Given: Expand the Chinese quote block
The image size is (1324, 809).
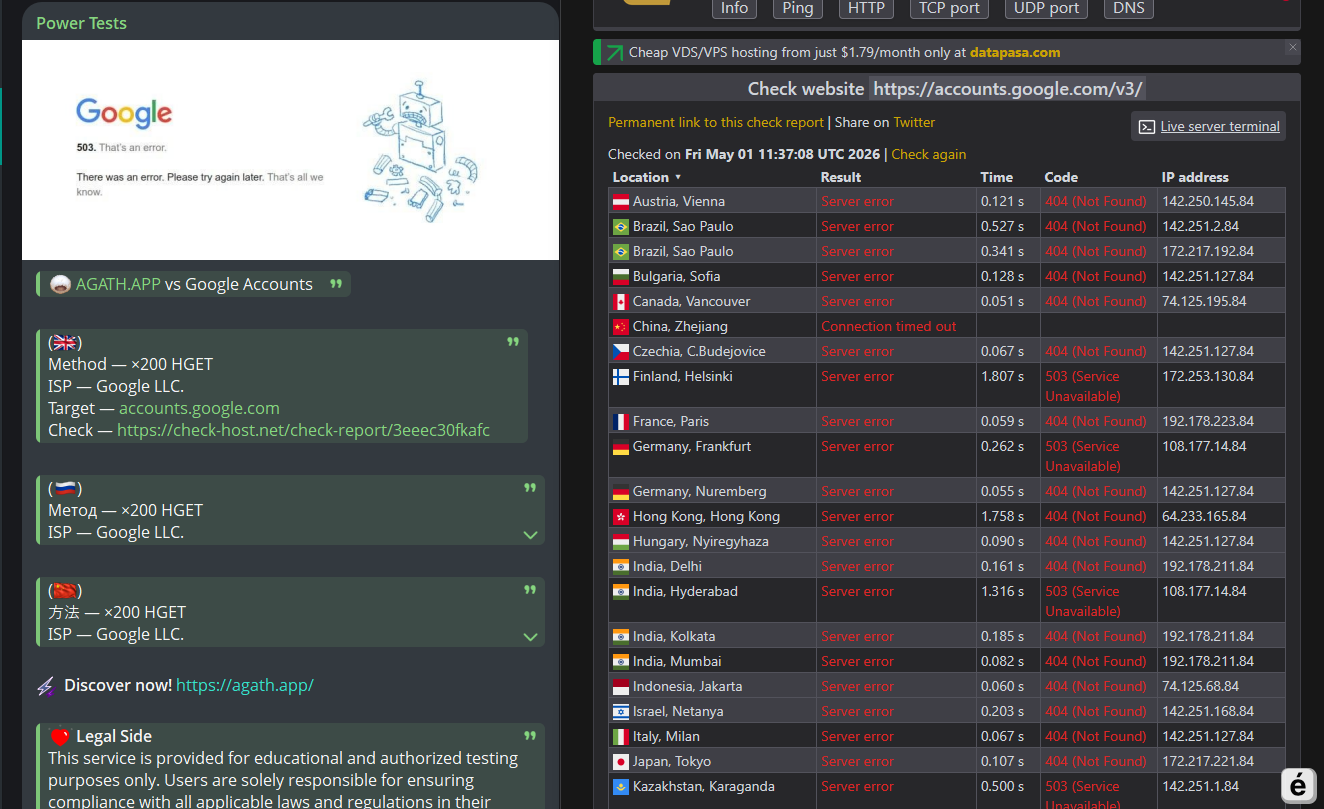Looking at the screenshot, I should click(x=531, y=637).
